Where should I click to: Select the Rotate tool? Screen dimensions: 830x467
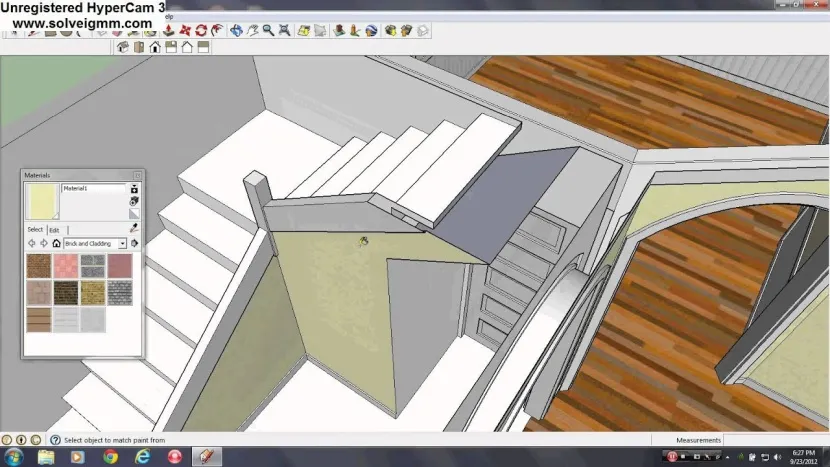200,31
